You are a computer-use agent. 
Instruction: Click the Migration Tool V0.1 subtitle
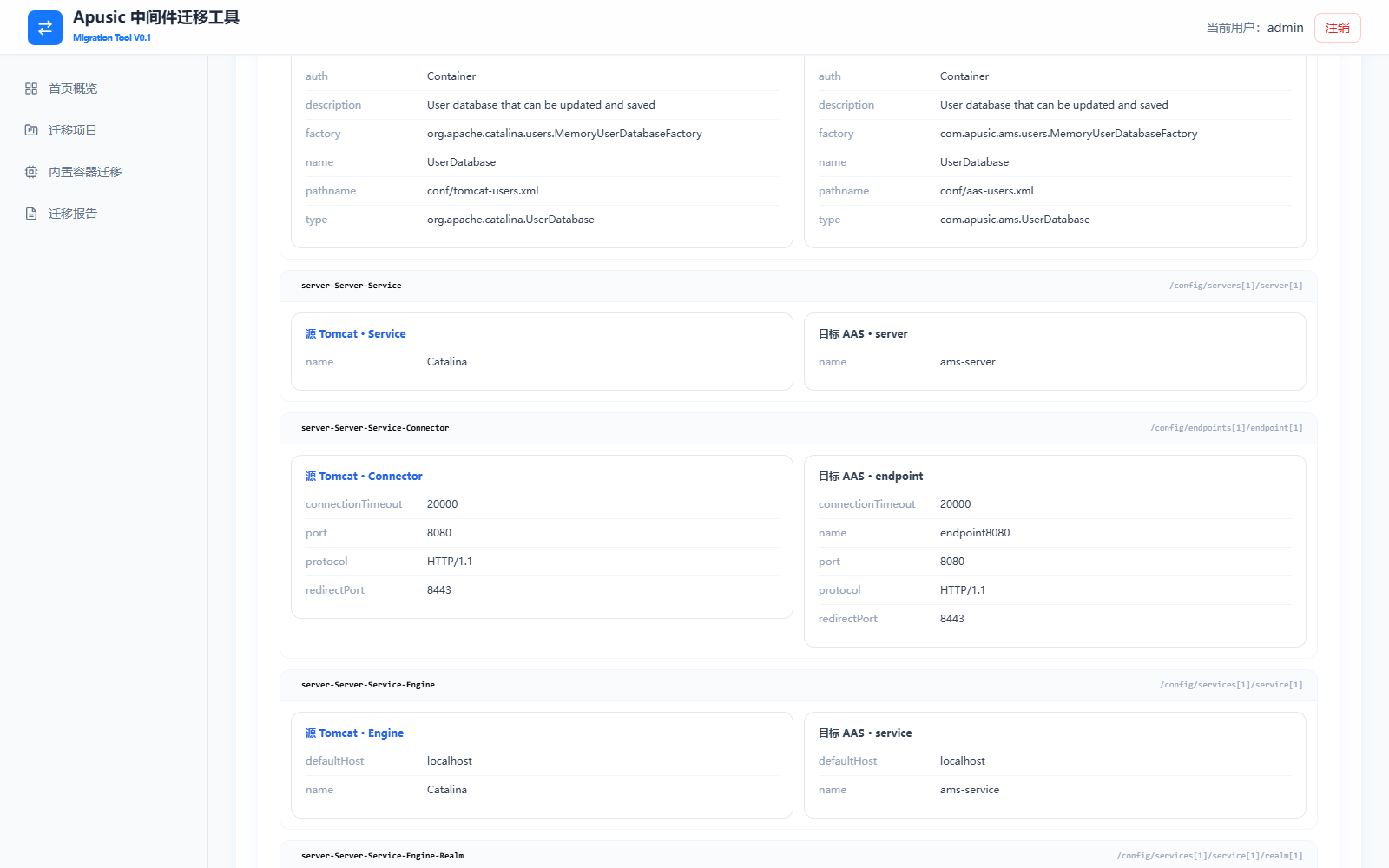pos(112,37)
